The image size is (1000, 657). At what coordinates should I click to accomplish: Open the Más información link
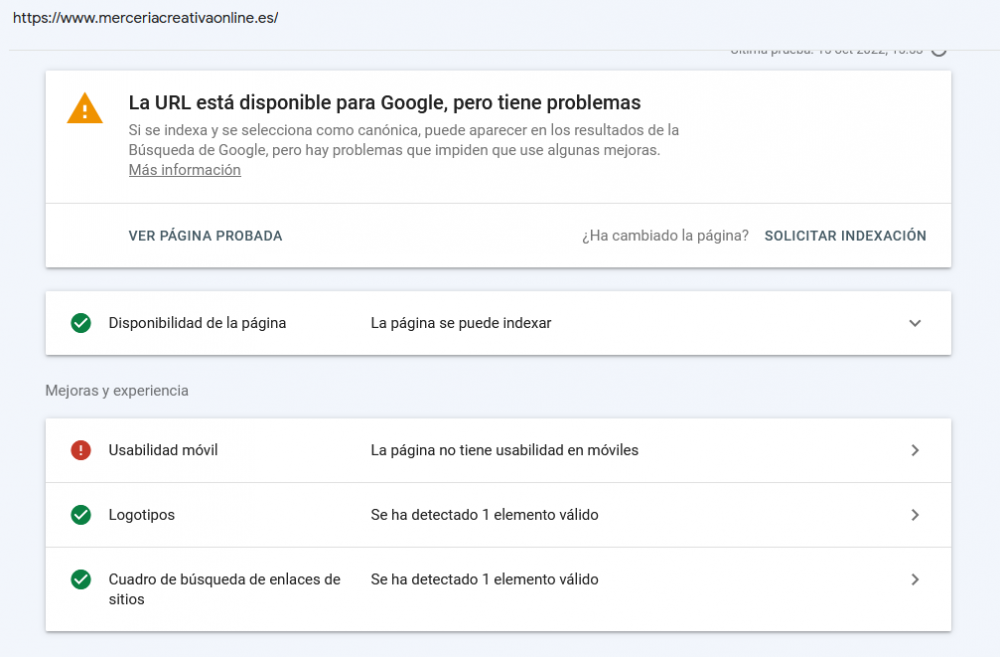184,169
